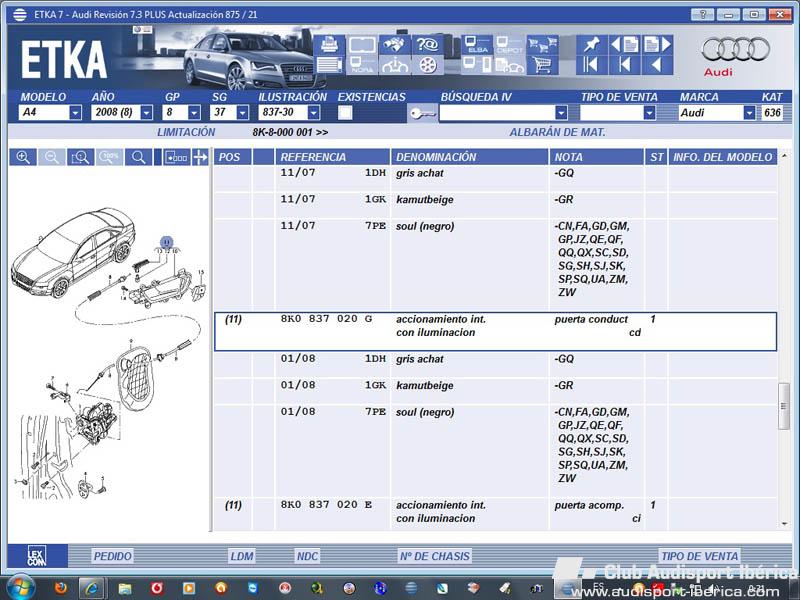Select the 01/08 1GK kamutbeige row
This screenshot has height=600, width=800.
pos(495,391)
